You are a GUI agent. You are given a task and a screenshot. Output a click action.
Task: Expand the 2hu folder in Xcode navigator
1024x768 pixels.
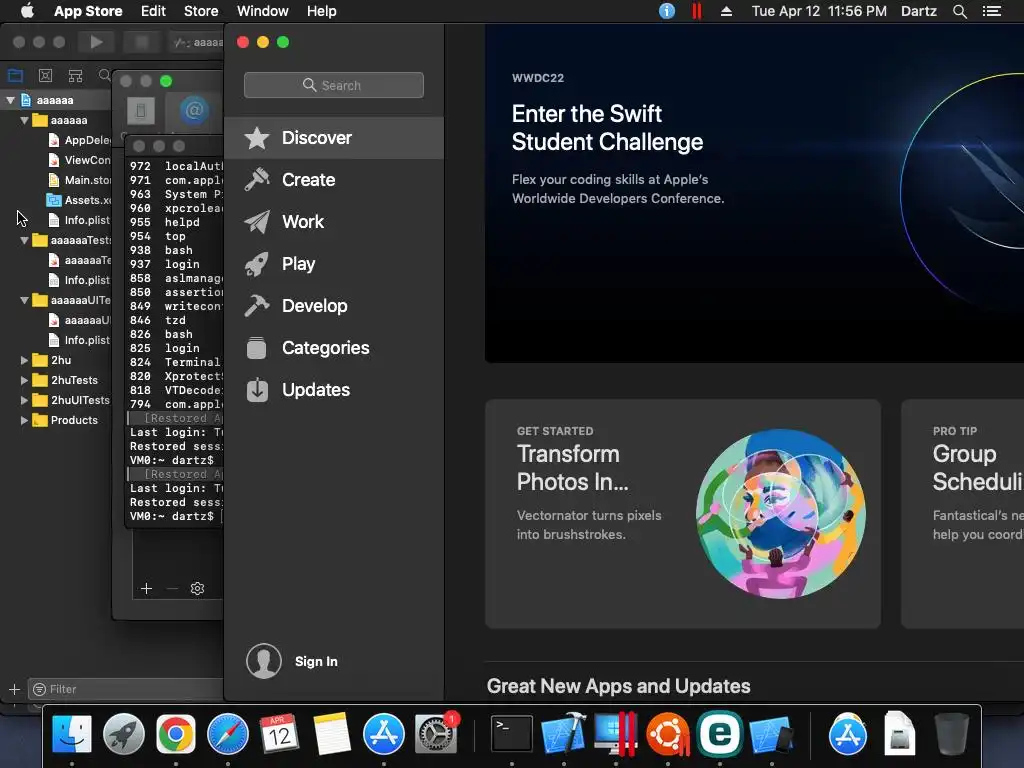click(24, 360)
